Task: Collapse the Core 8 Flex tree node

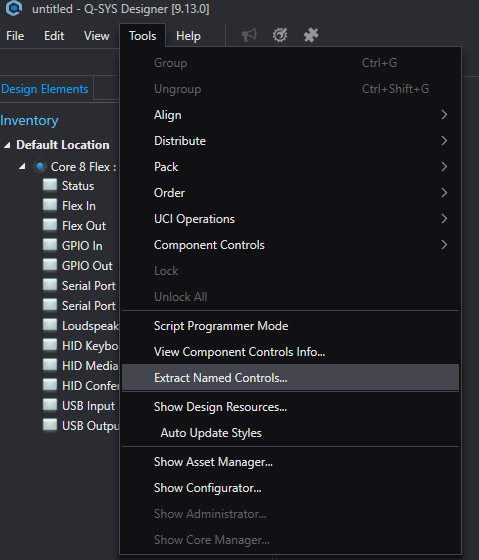Action: coord(23,166)
